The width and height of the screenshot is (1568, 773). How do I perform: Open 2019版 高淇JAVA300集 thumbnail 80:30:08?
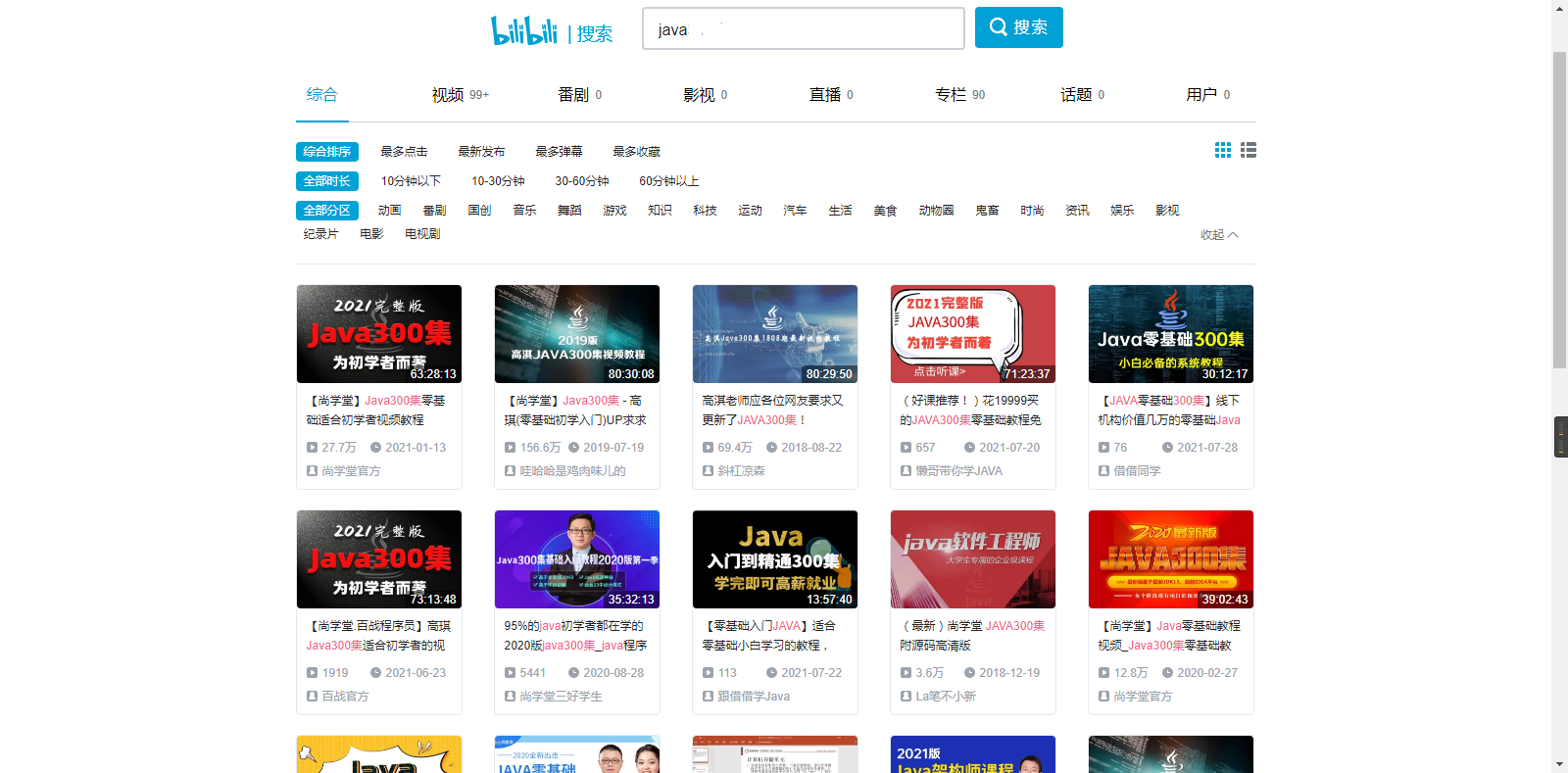(577, 334)
